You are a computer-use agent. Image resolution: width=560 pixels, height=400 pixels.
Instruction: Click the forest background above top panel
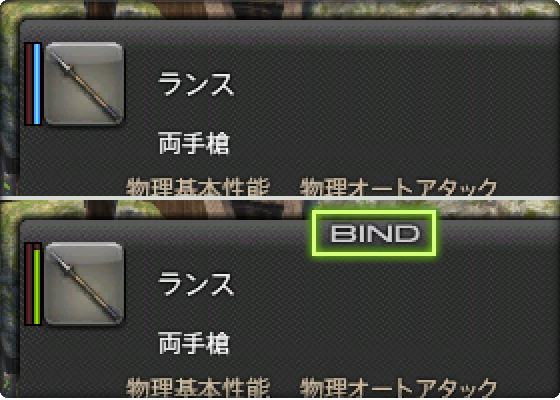pyautogui.click(x=280, y=9)
